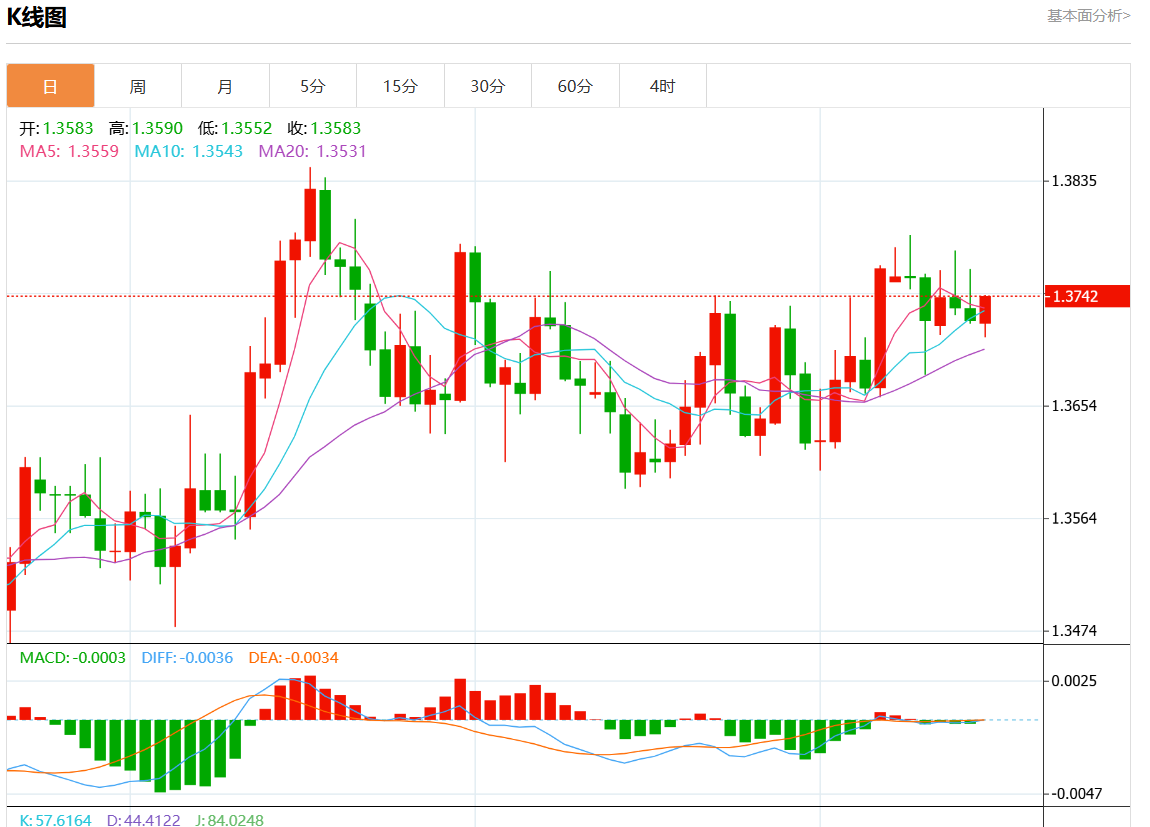The height and width of the screenshot is (827, 1150).
Task: Click the MA20: 1.3531 label
Action: click(312, 151)
